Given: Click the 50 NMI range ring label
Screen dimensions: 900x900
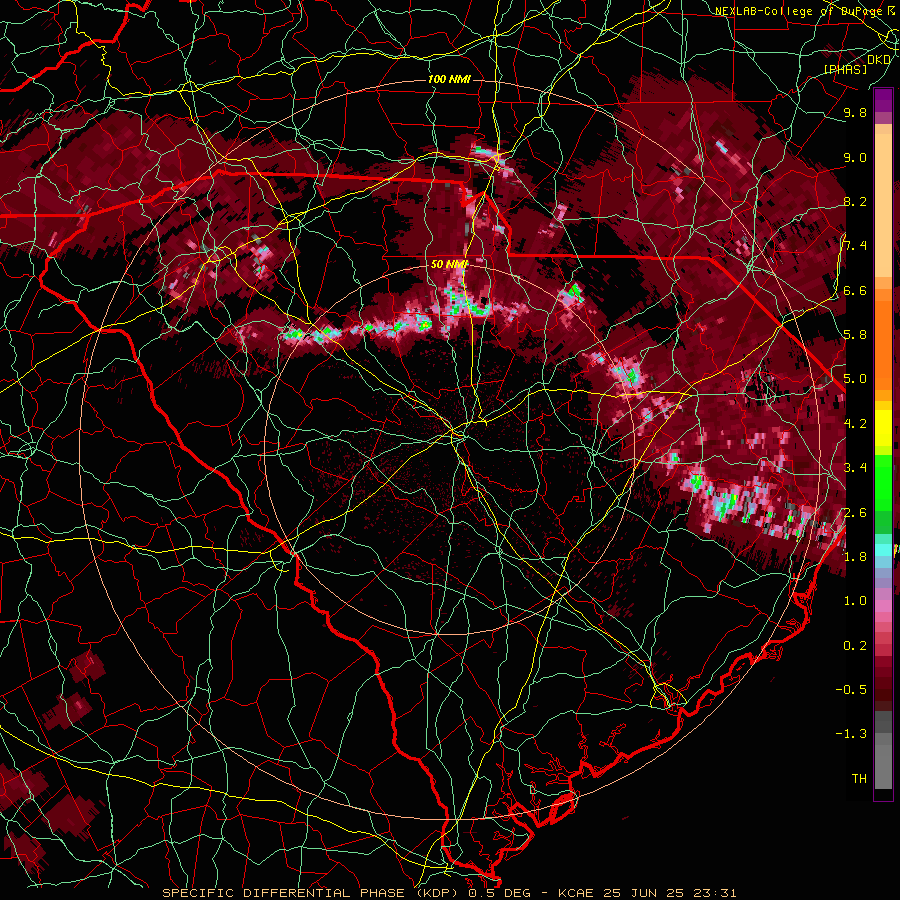Looking at the screenshot, I should [x=449, y=264].
